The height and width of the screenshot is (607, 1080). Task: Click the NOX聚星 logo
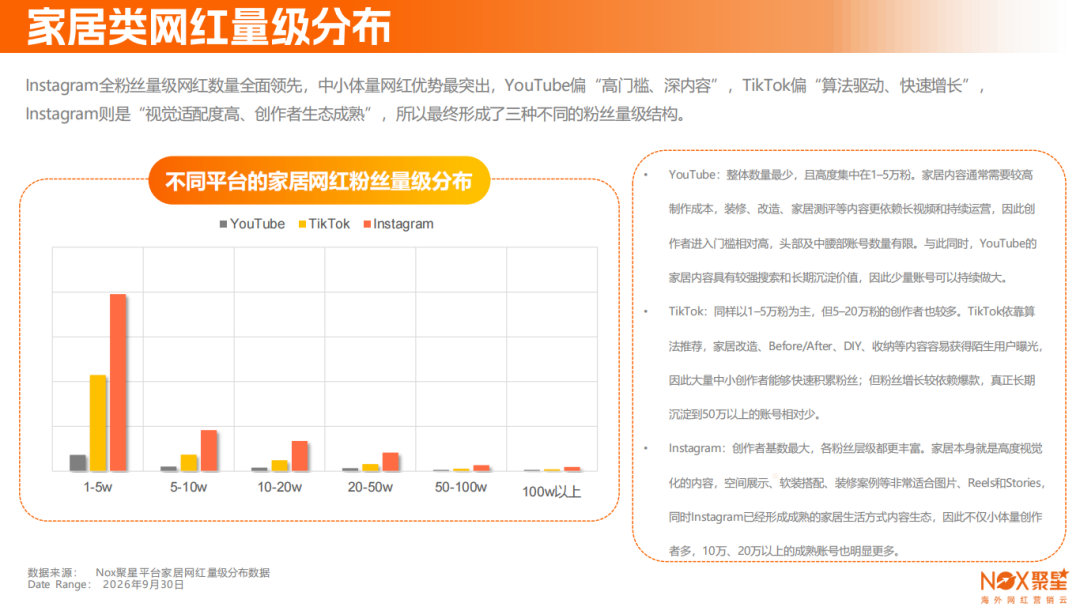[1025, 586]
